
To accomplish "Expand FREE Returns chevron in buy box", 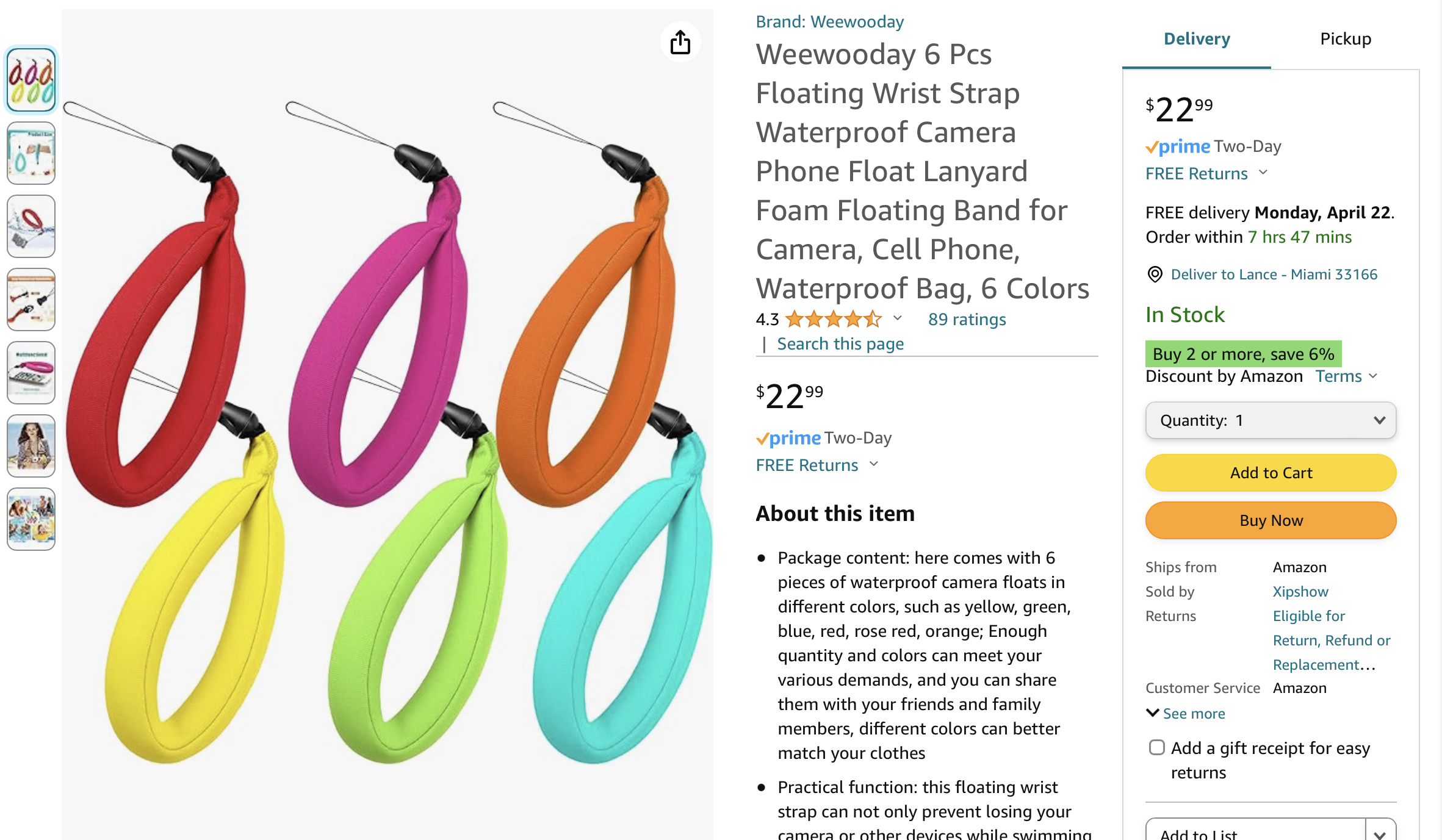I will [x=1263, y=173].
